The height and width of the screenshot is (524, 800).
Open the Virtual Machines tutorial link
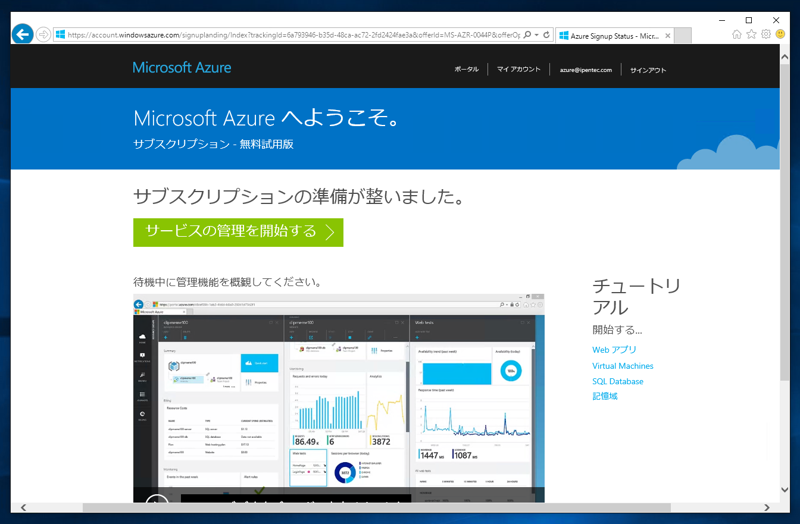622,366
